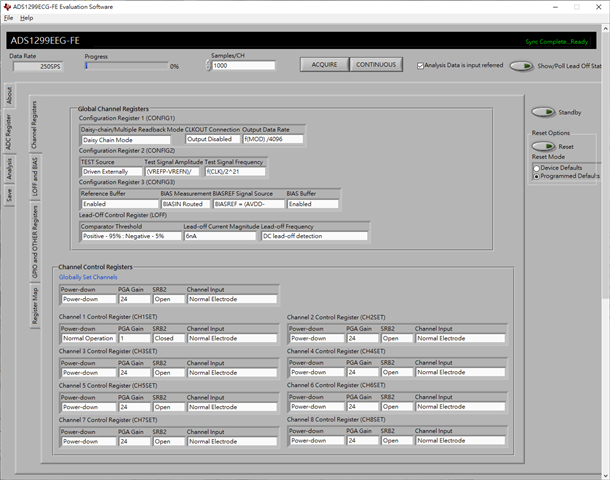Click the vertical scrollbar down arrow
The height and width of the screenshot is (480, 610).
606,476
